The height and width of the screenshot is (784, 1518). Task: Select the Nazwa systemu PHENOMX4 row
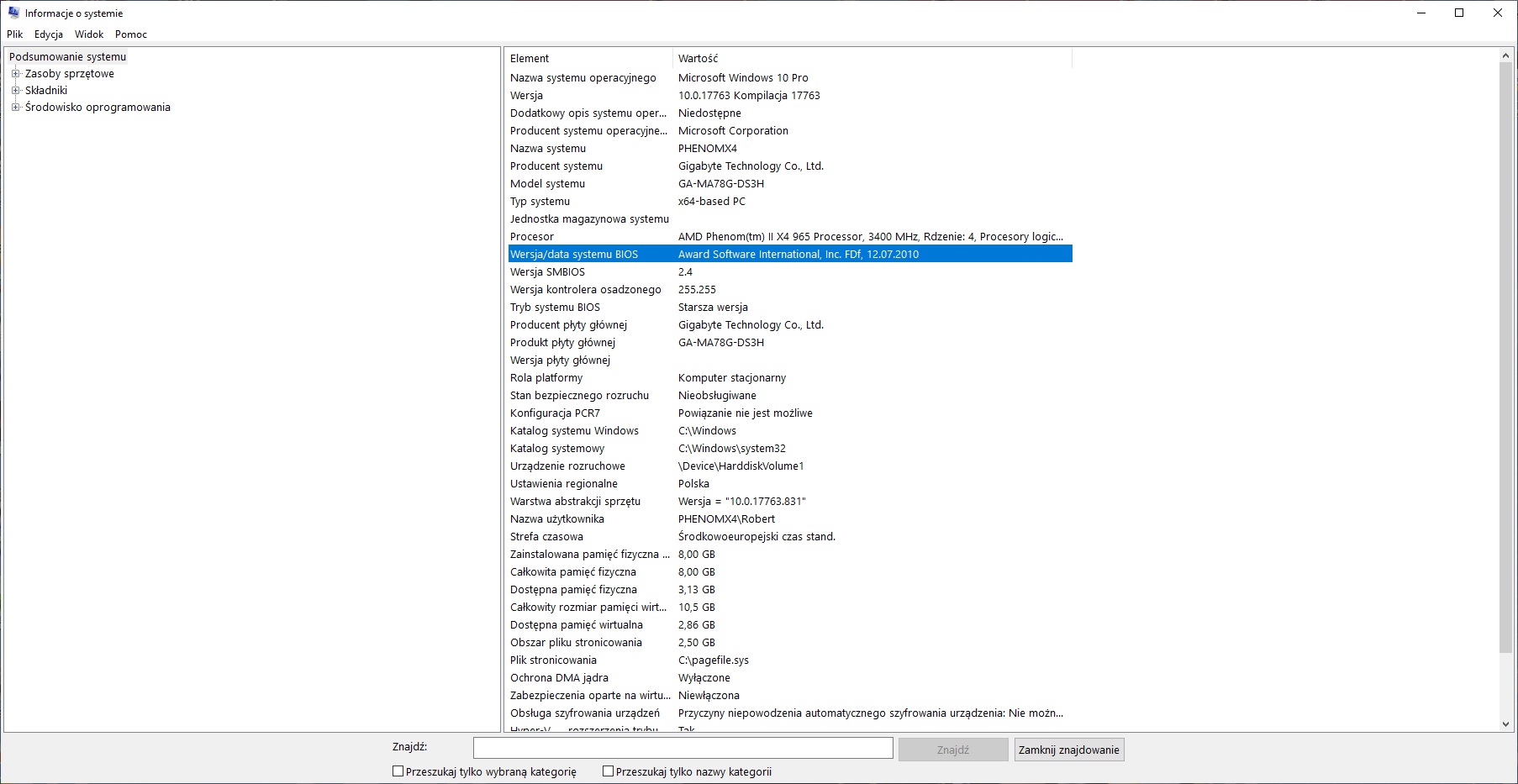[x=790, y=149]
